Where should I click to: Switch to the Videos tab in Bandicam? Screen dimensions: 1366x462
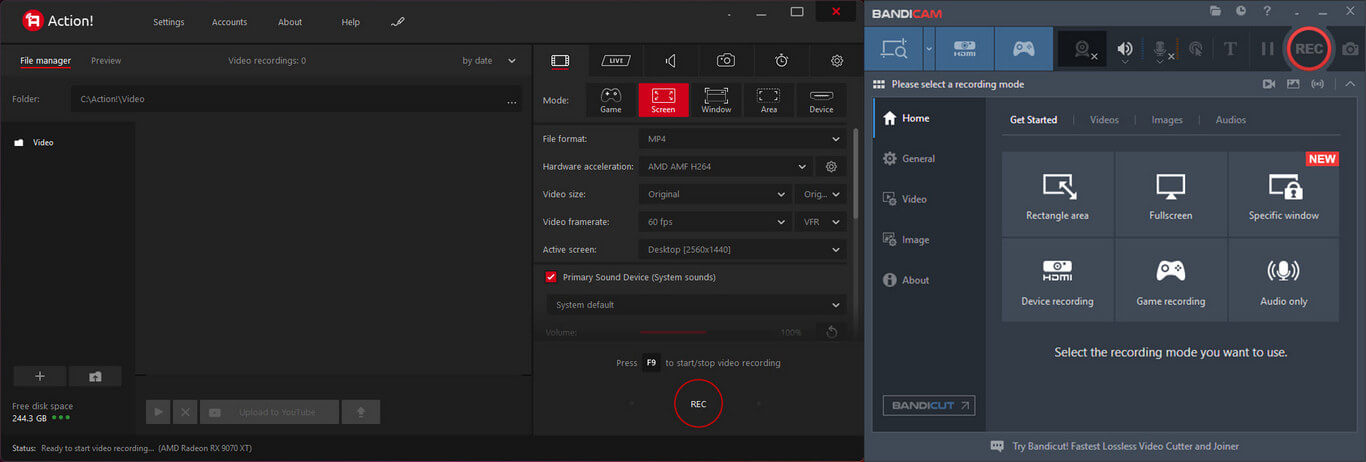coord(1104,120)
